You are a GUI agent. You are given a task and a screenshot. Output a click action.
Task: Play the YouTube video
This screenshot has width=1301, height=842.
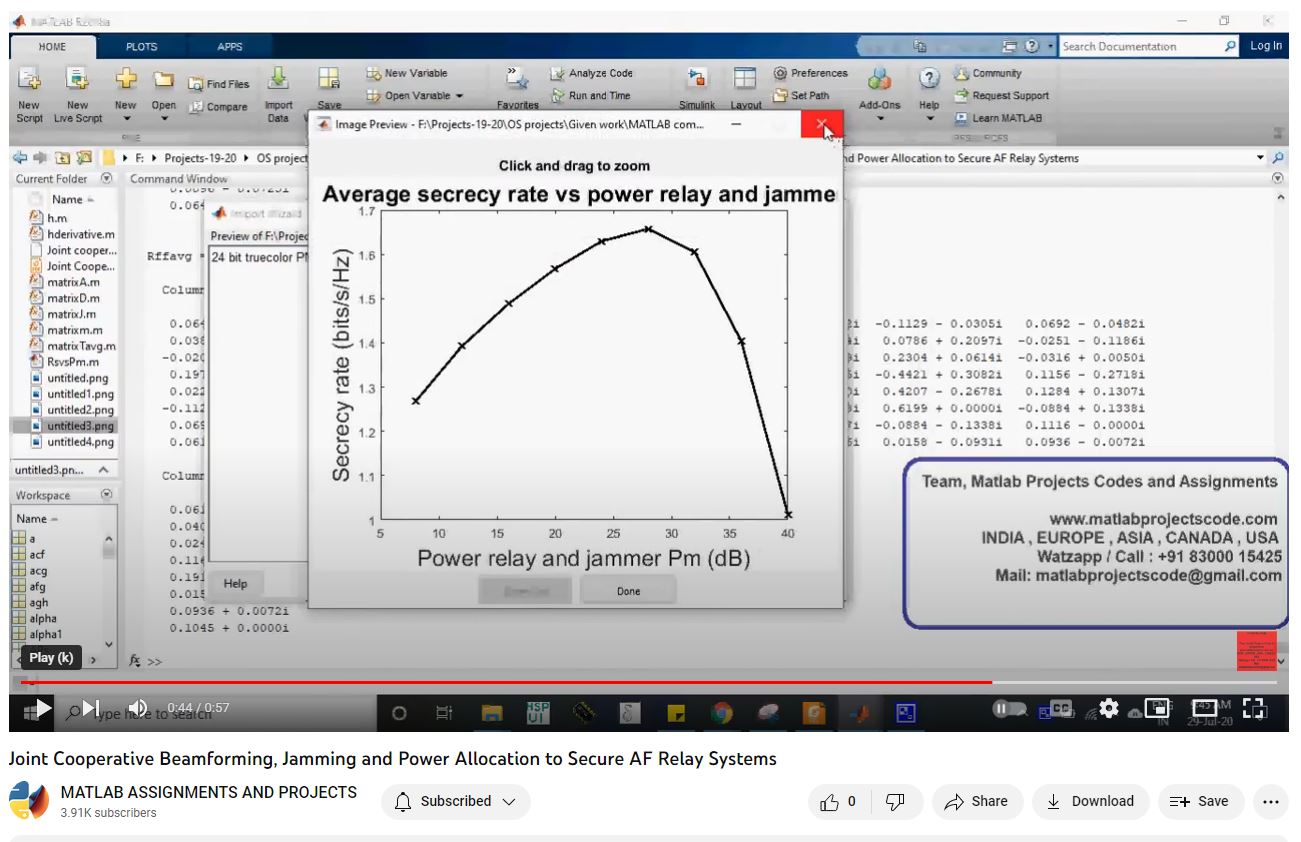pyautogui.click(x=42, y=709)
